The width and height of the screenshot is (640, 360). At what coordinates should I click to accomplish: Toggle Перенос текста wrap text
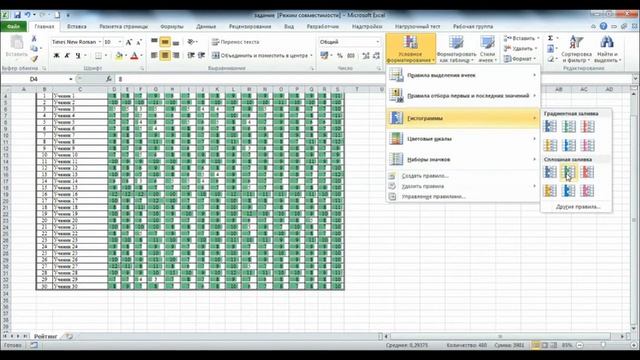pyautogui.click(x=236, y=42)
